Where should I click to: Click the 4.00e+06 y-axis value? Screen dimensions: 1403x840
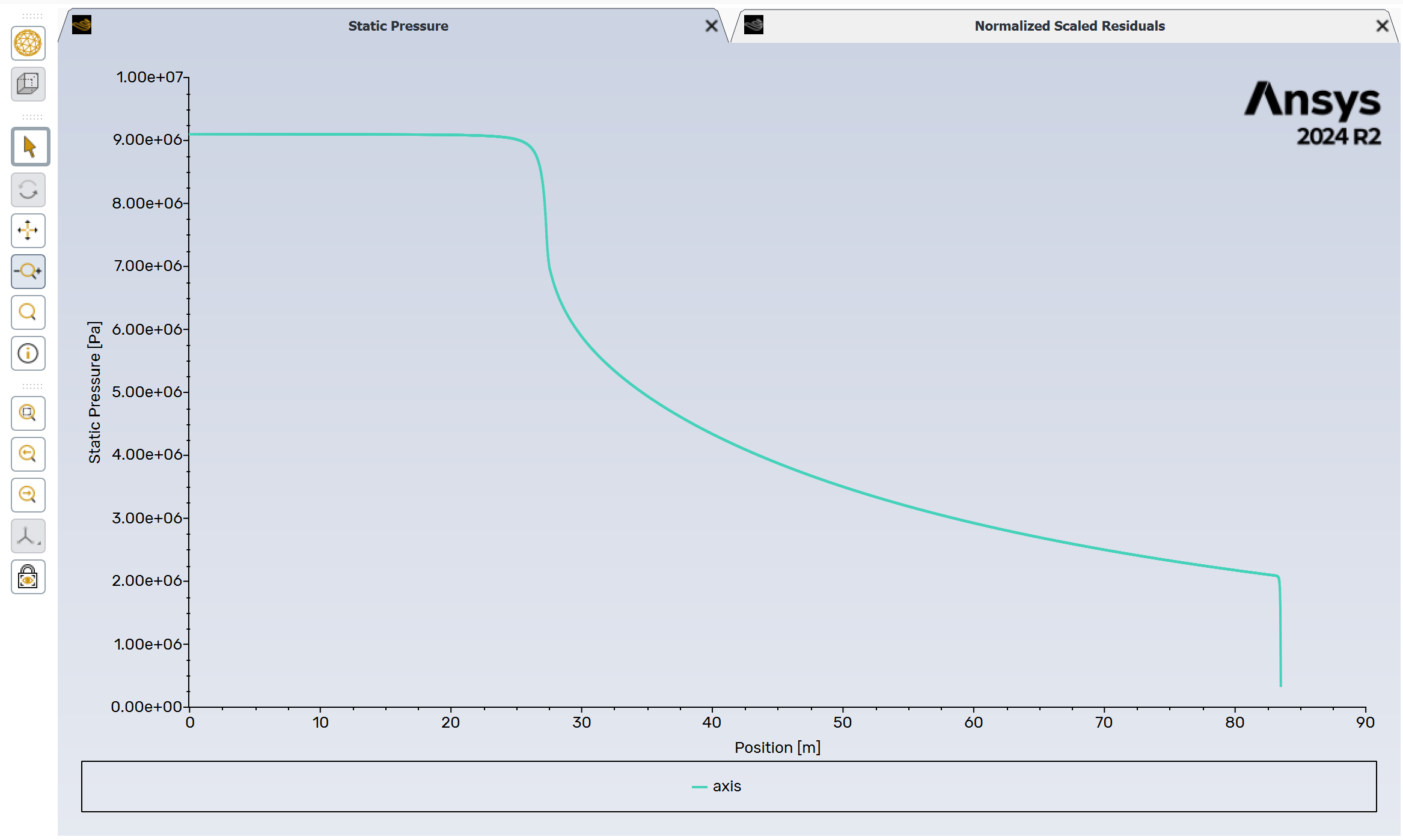147,454
